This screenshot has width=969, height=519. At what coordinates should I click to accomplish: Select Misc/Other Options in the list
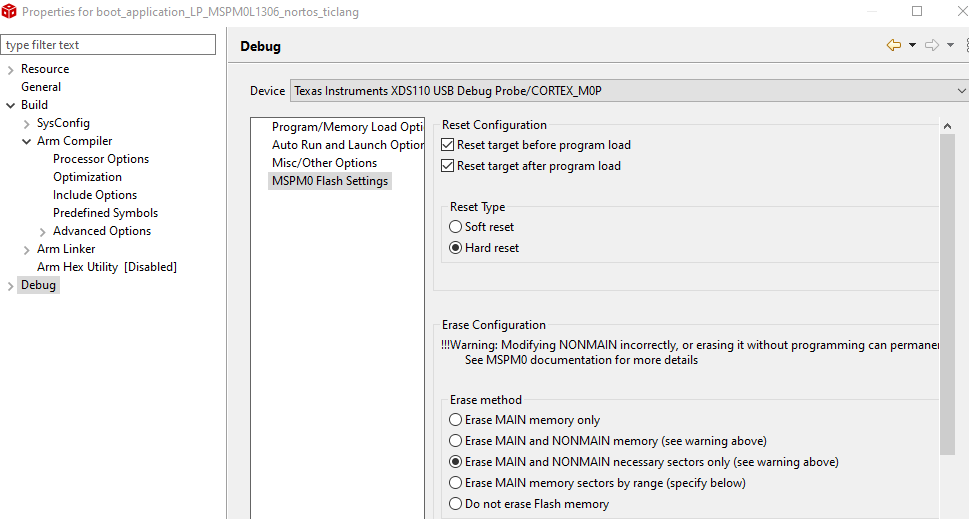(x=324, y=163)
